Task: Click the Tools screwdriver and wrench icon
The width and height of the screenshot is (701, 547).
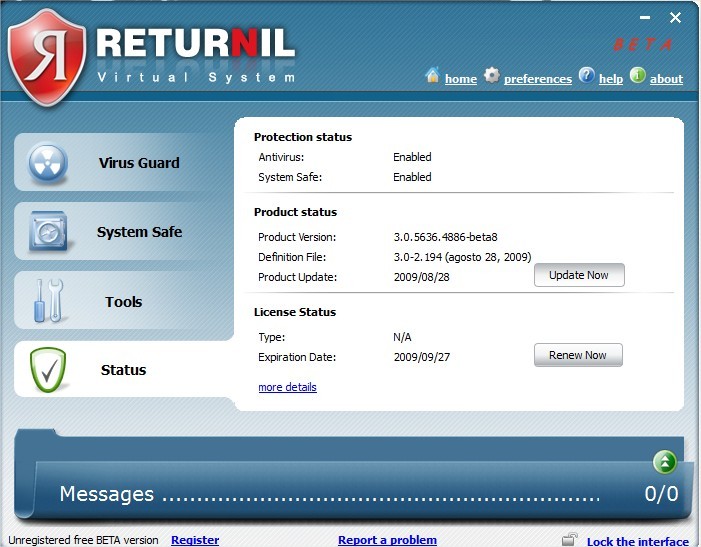Action: pyautogui.click(x=49, y=301)
